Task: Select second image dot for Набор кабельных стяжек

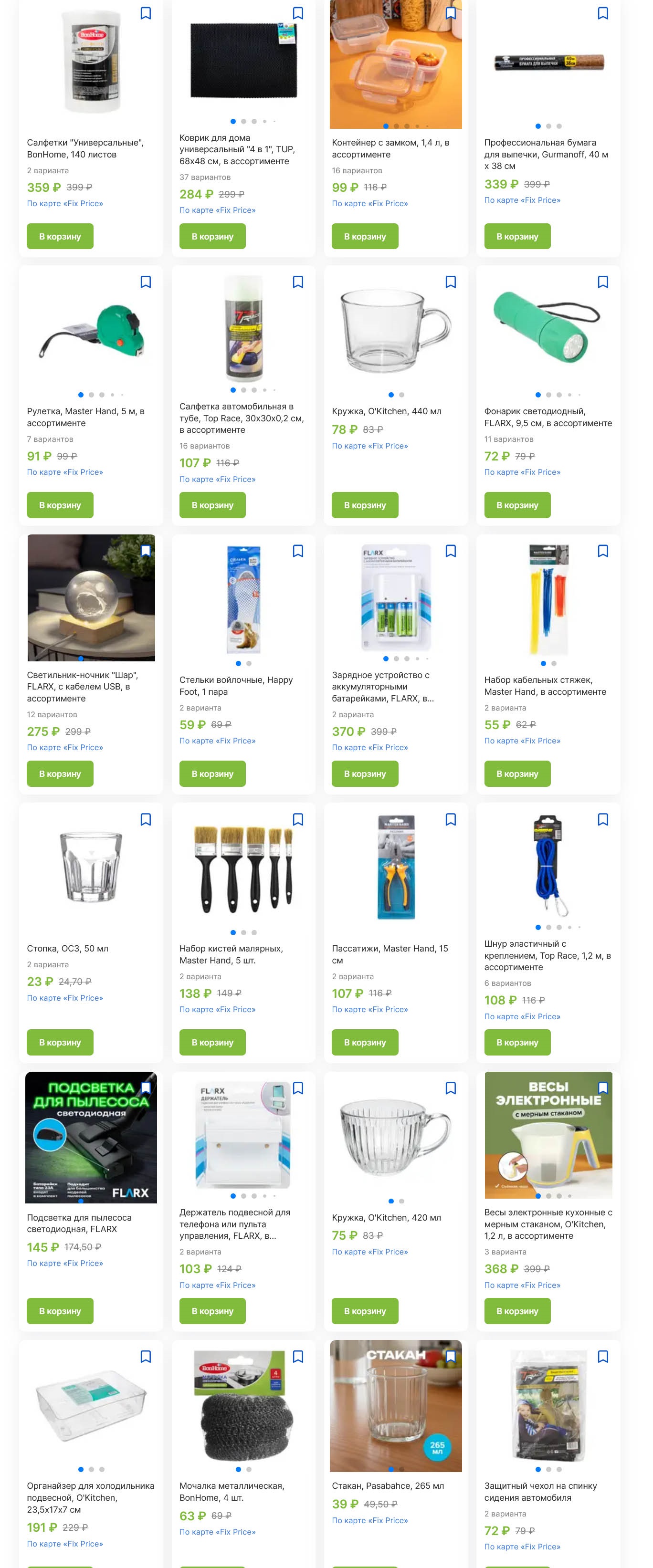Action: pyautogui.click(x=554, y=663)
